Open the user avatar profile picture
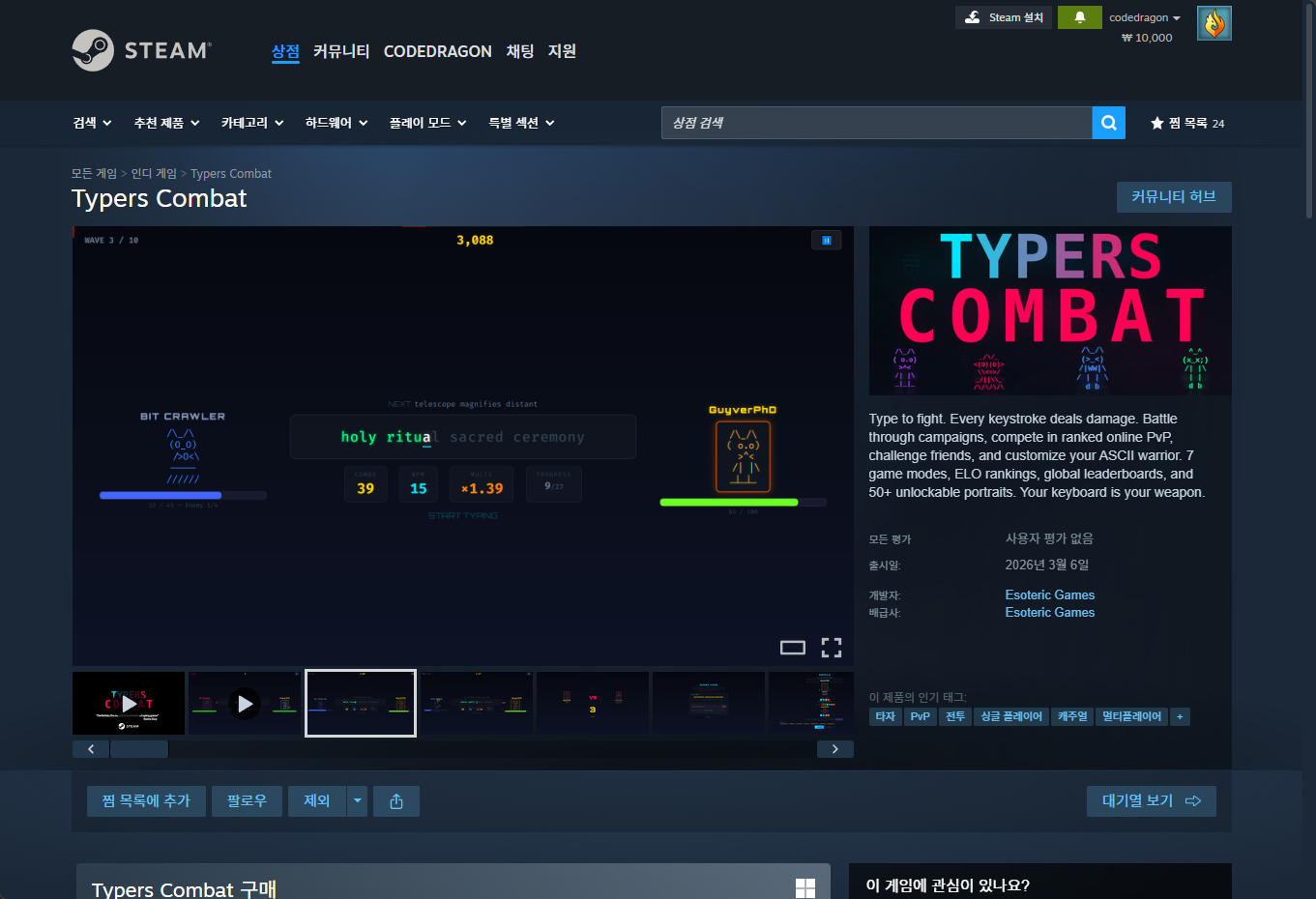1316x899 pixels. point(1214,23)
